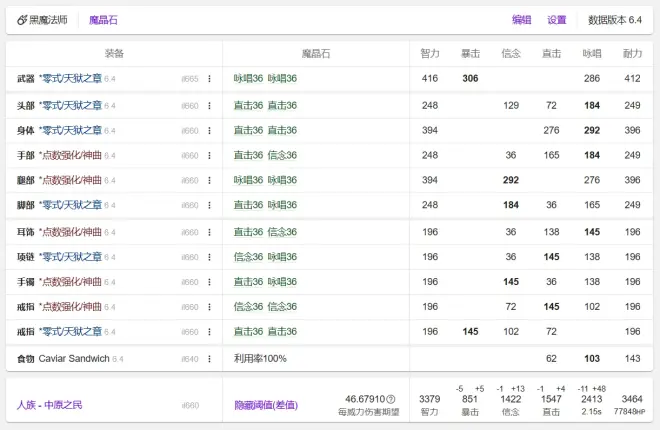
Task: Click the 耳饰 row more-options icon
Action: pyautogui.click(x=209, y=232)
